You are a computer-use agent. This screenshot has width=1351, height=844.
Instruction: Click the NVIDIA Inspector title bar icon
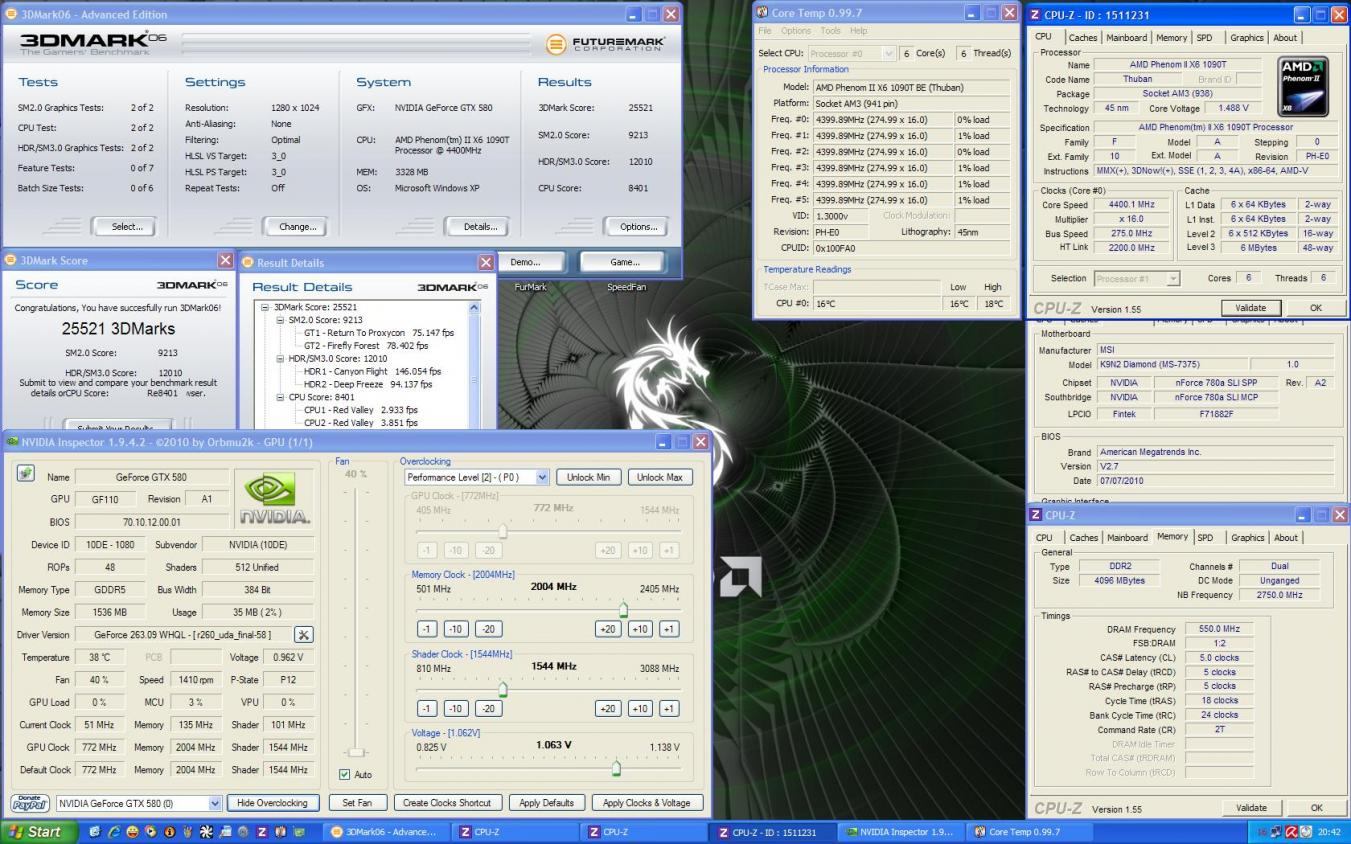pyautogui.click(x=11, y=441)
